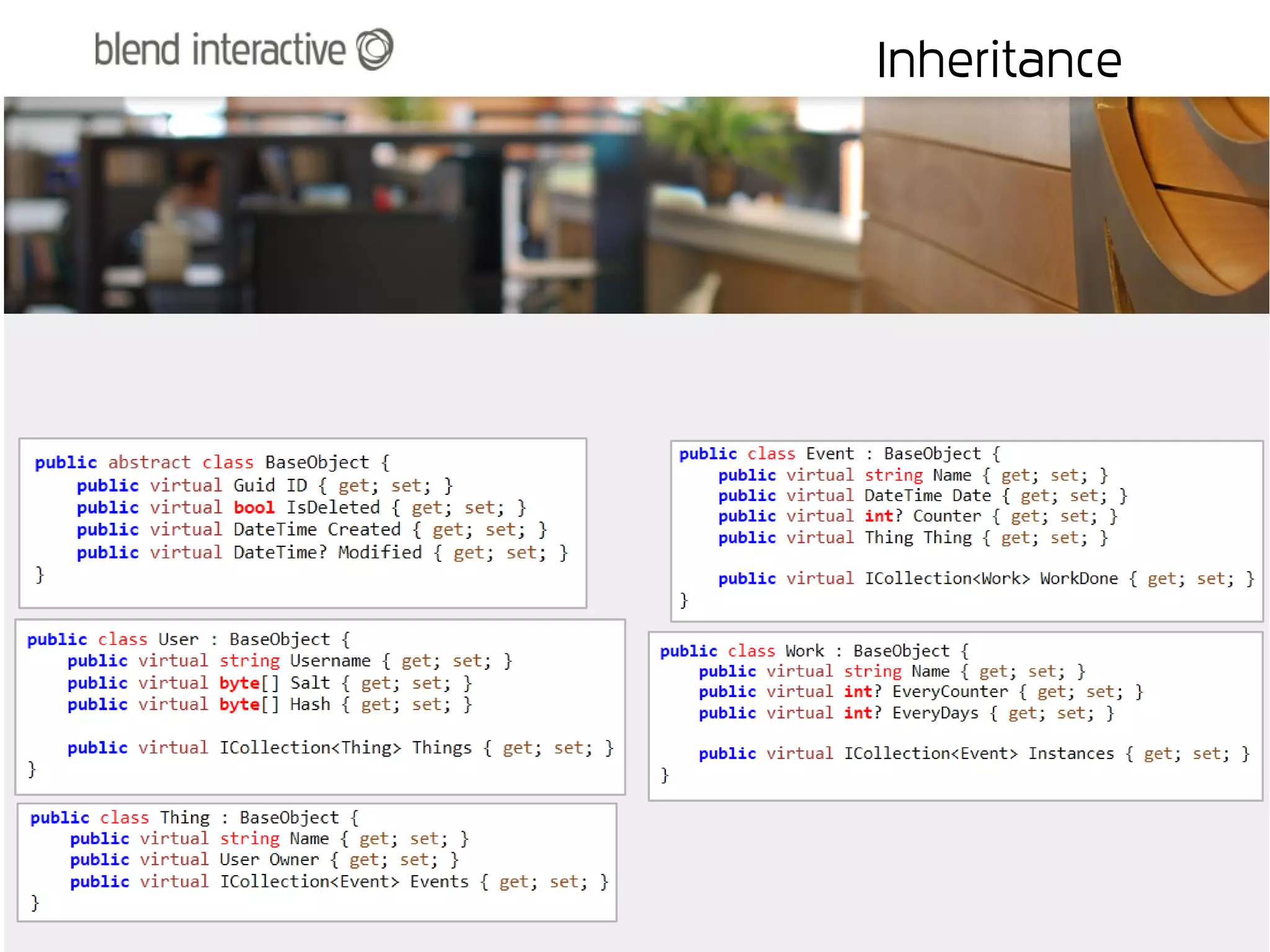Click the ICollection<Event> Instances property
Image resolution: width=1270 pixels, height=952 pixels.
pyautogui.click(x=974, y=754)
